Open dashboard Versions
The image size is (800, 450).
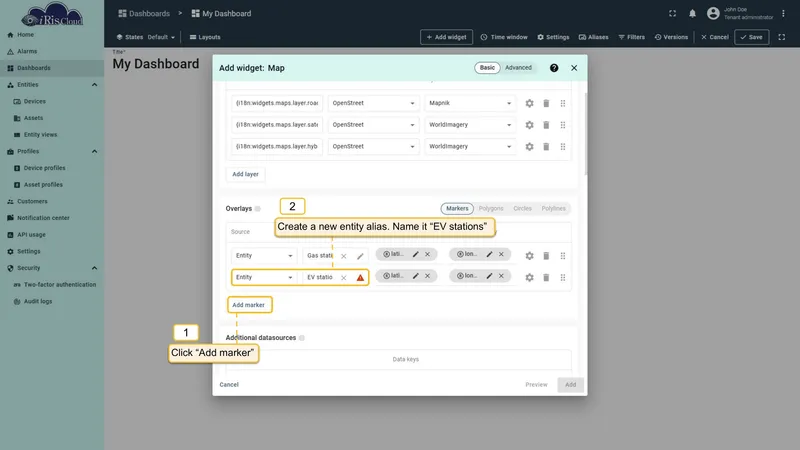(671, 37)
